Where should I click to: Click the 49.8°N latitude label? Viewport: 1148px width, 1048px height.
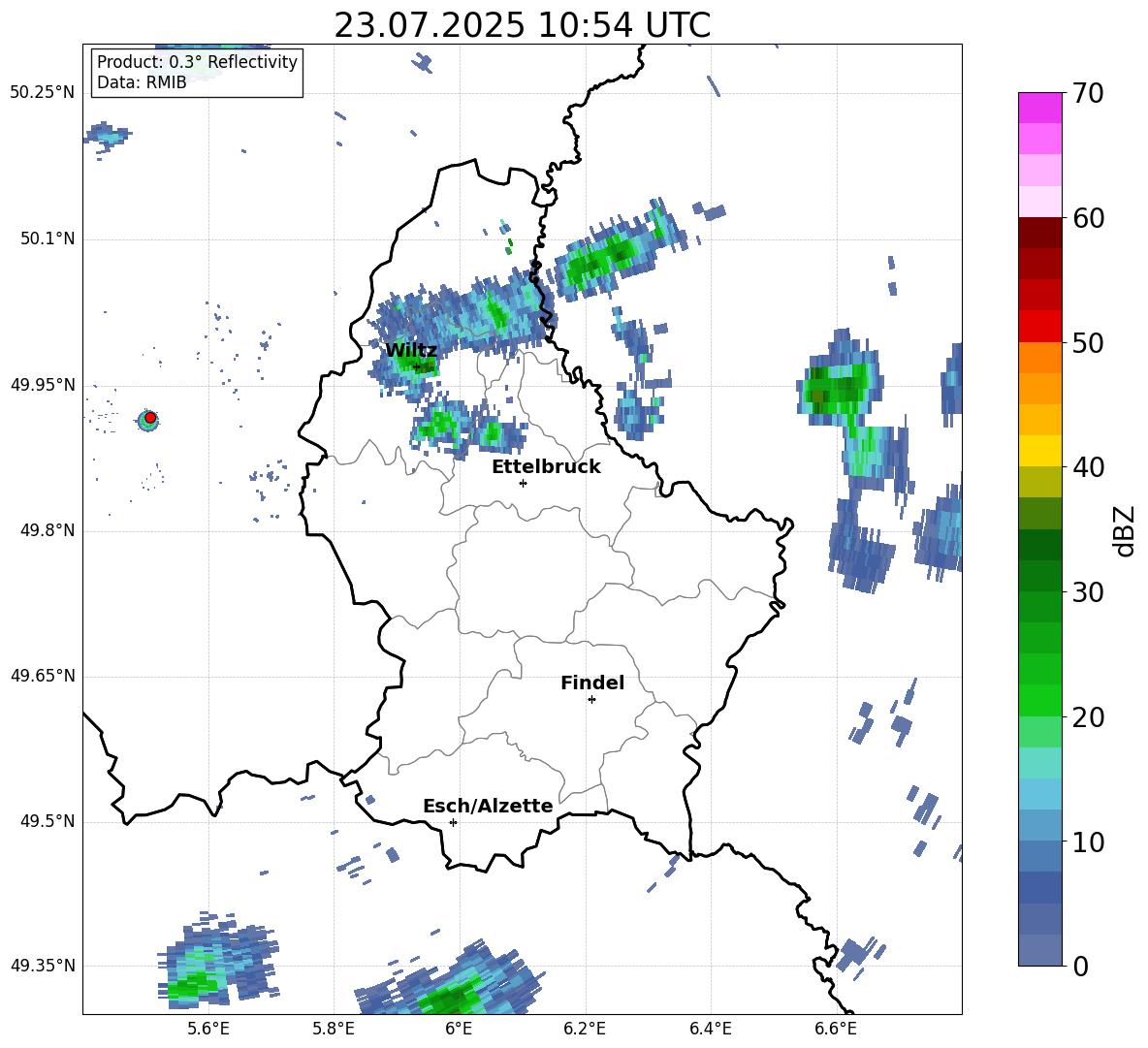pos(47,530)
